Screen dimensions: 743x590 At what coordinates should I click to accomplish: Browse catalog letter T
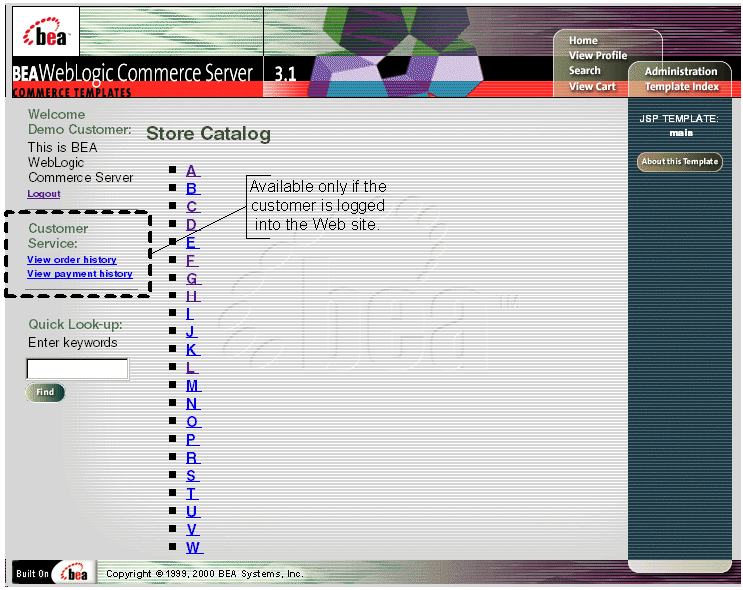tap(191, 494)
